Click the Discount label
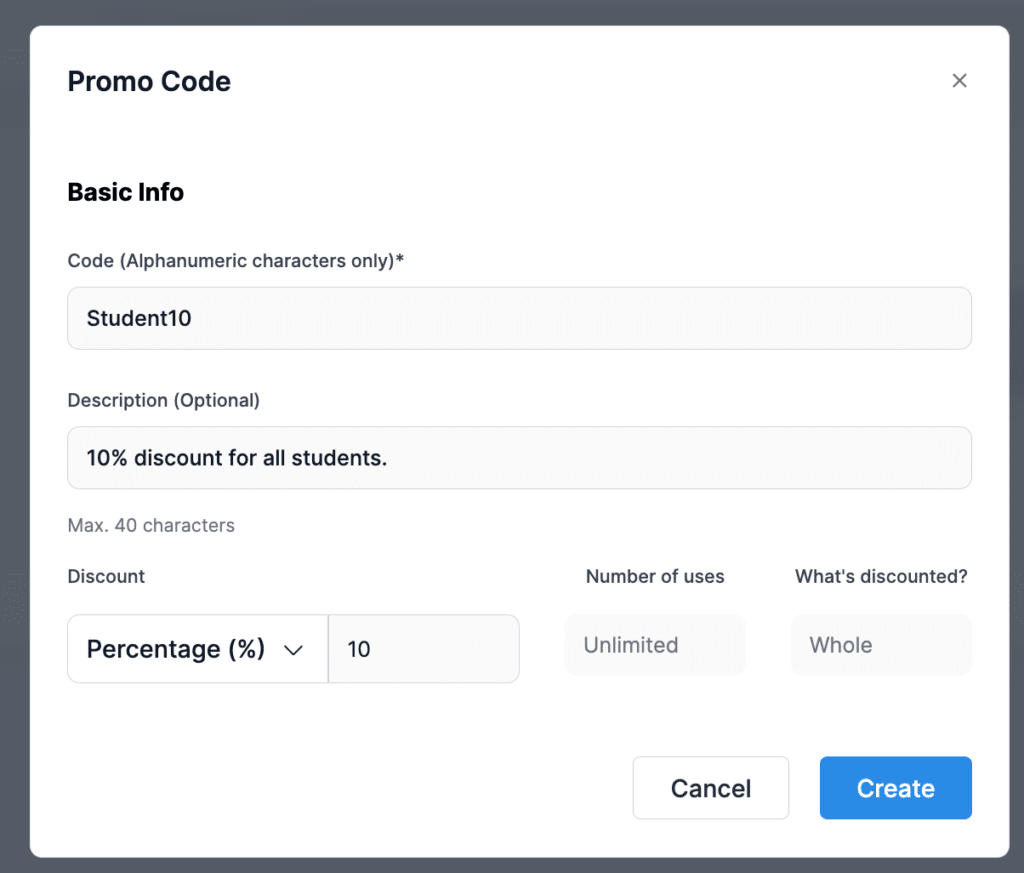1024x873 pixels. pyautogui.click(x=106, y=576)
